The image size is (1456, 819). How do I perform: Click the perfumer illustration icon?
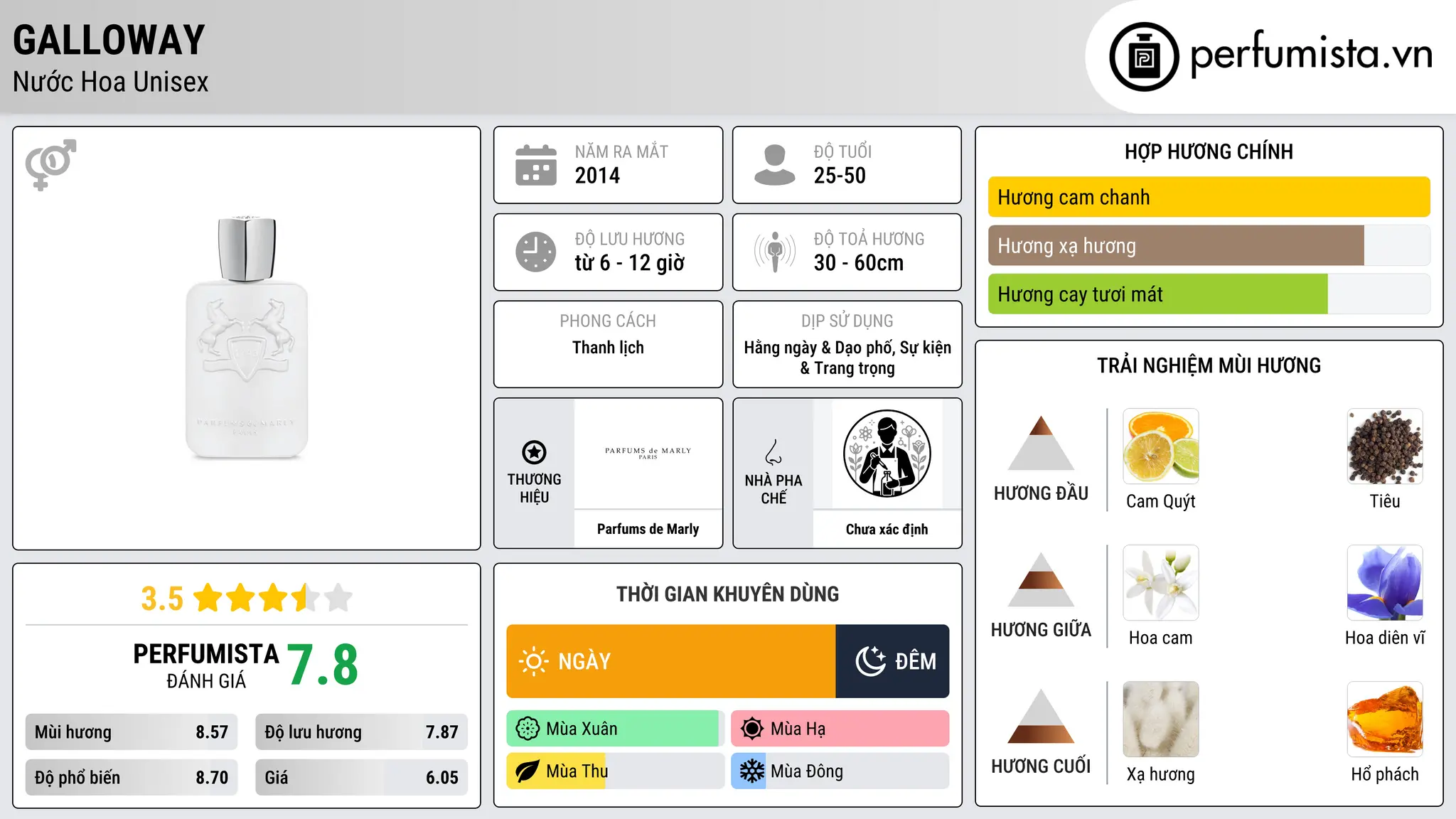887,454
